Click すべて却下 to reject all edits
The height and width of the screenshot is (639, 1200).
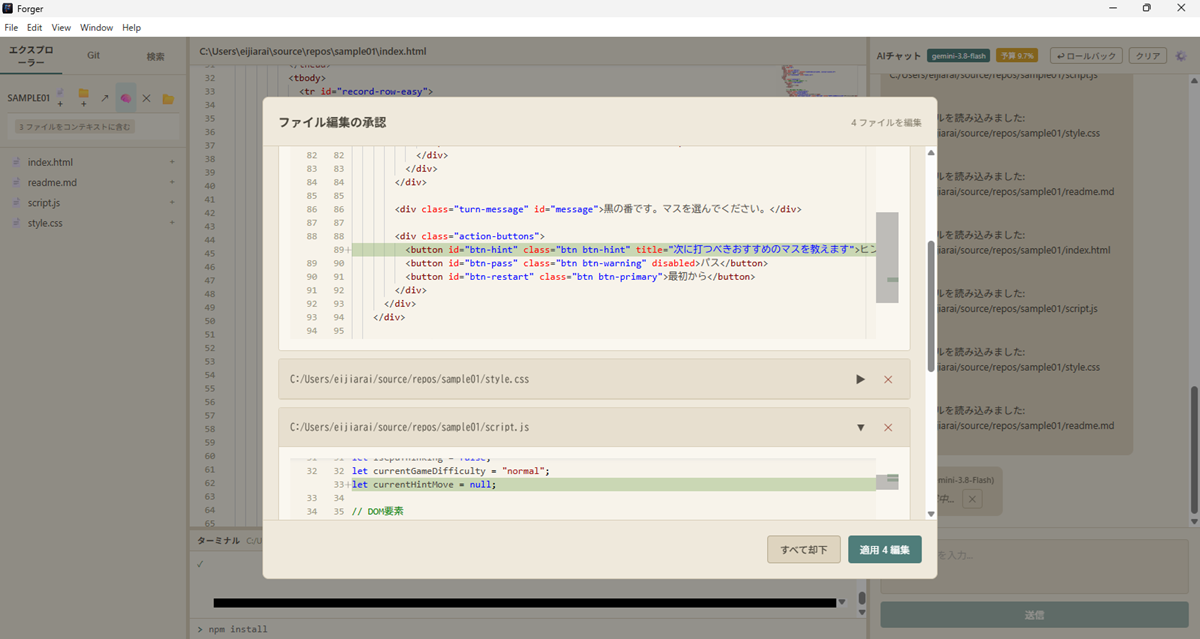click(804, 550)
